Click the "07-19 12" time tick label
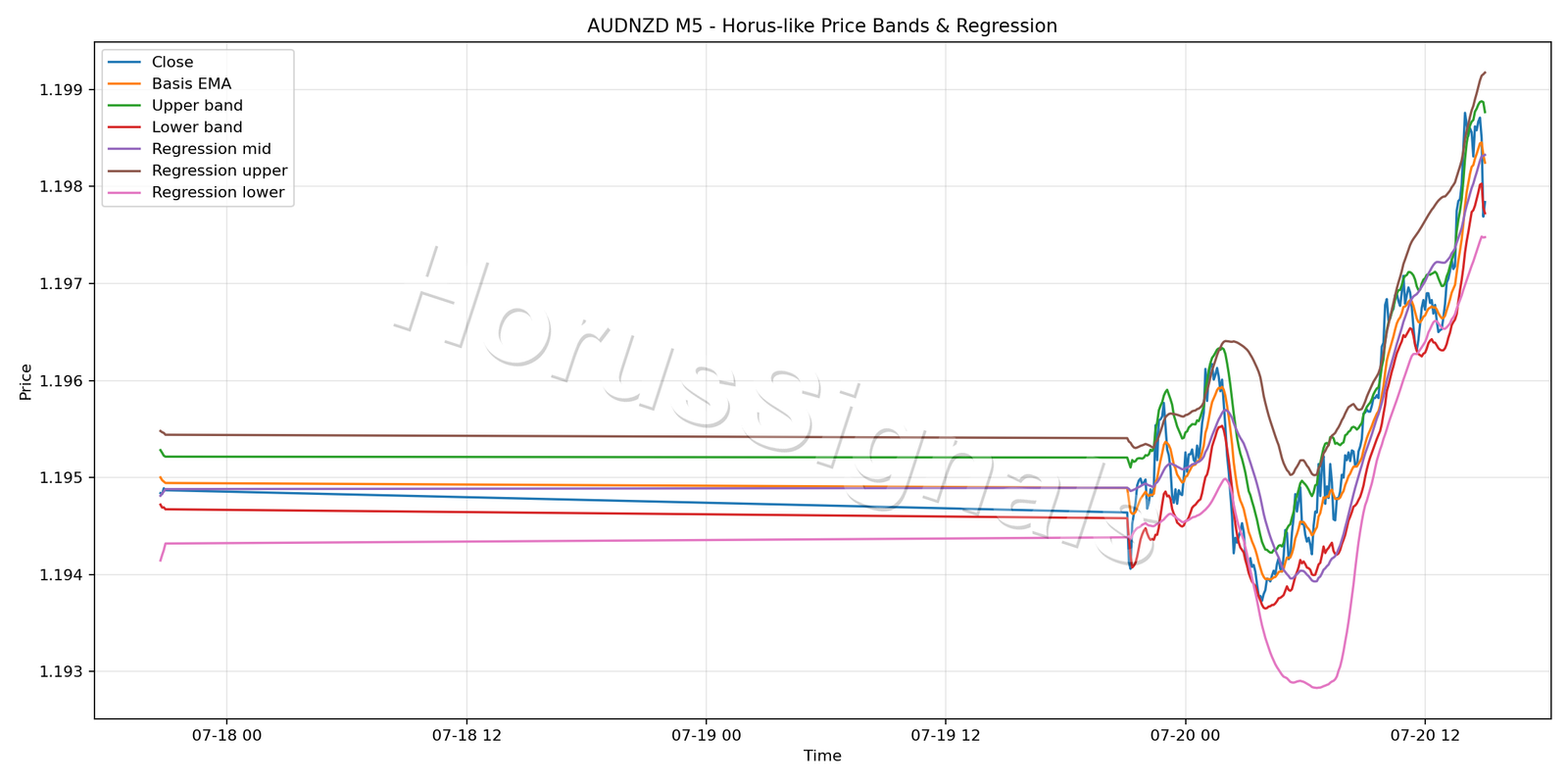1568x784 pixels. 946,735
